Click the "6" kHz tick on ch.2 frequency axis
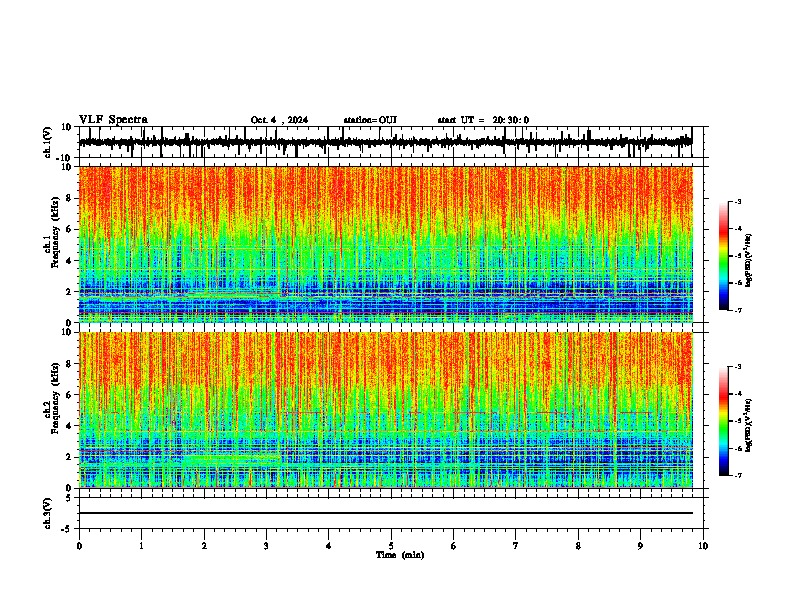The height and width of the screenshot is (612, 792). click(69, 394)
